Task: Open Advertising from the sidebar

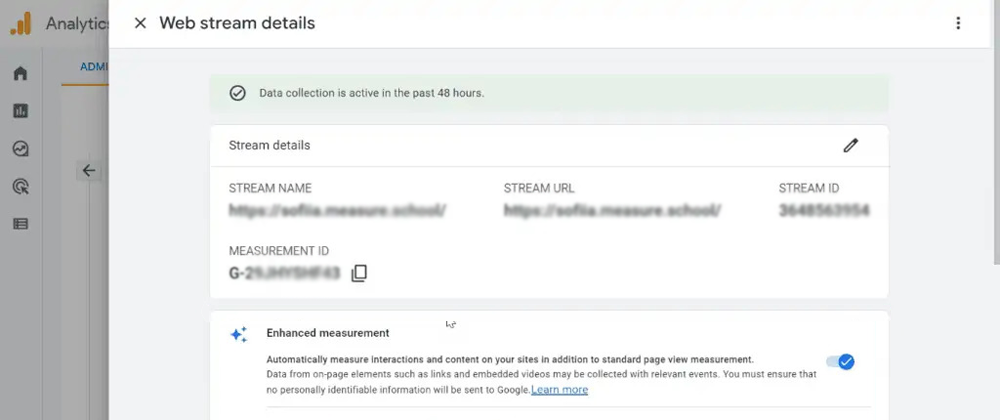Action: point(20,186)
